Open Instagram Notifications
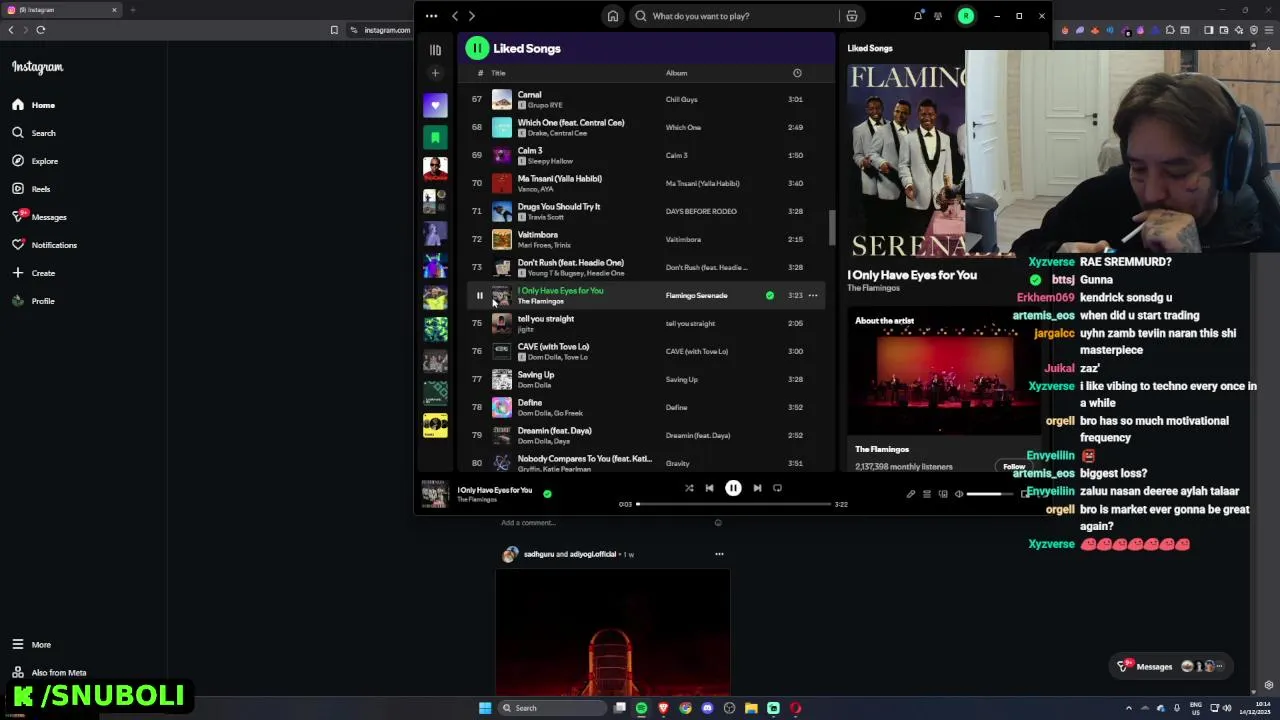Viewport: 1280px width, 720px height. pos(44,245)
